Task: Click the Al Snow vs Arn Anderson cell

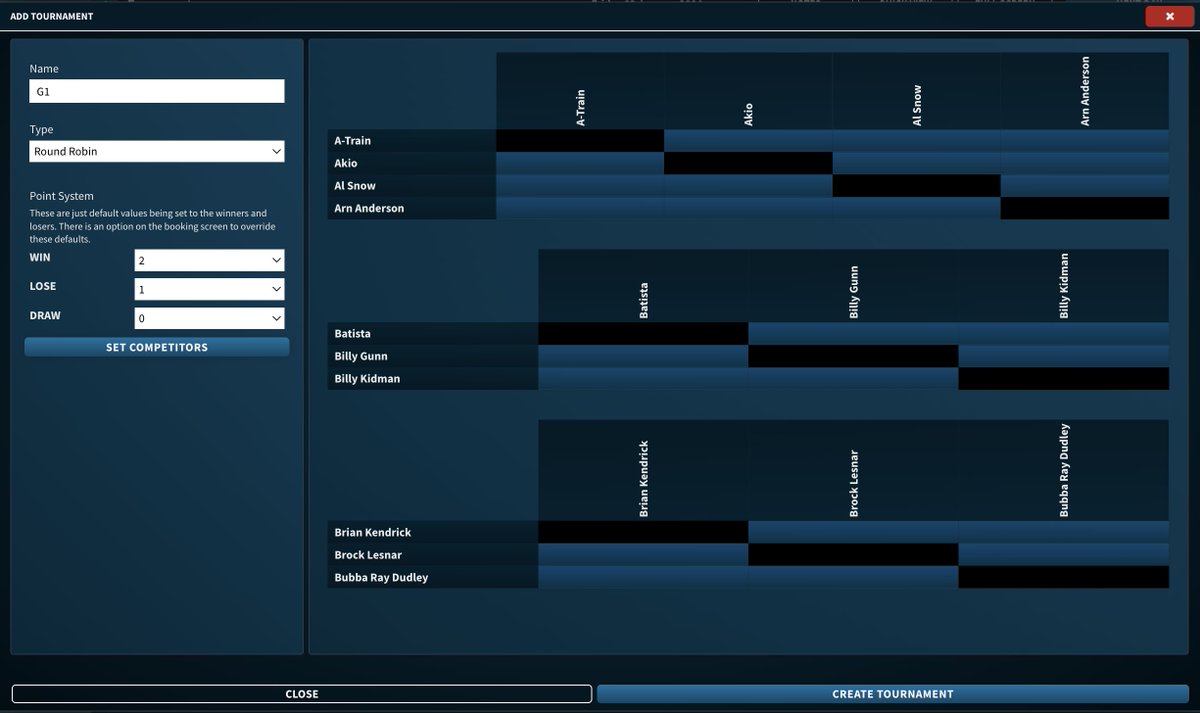Action: pyautogui.click(x=1085, y=186)
